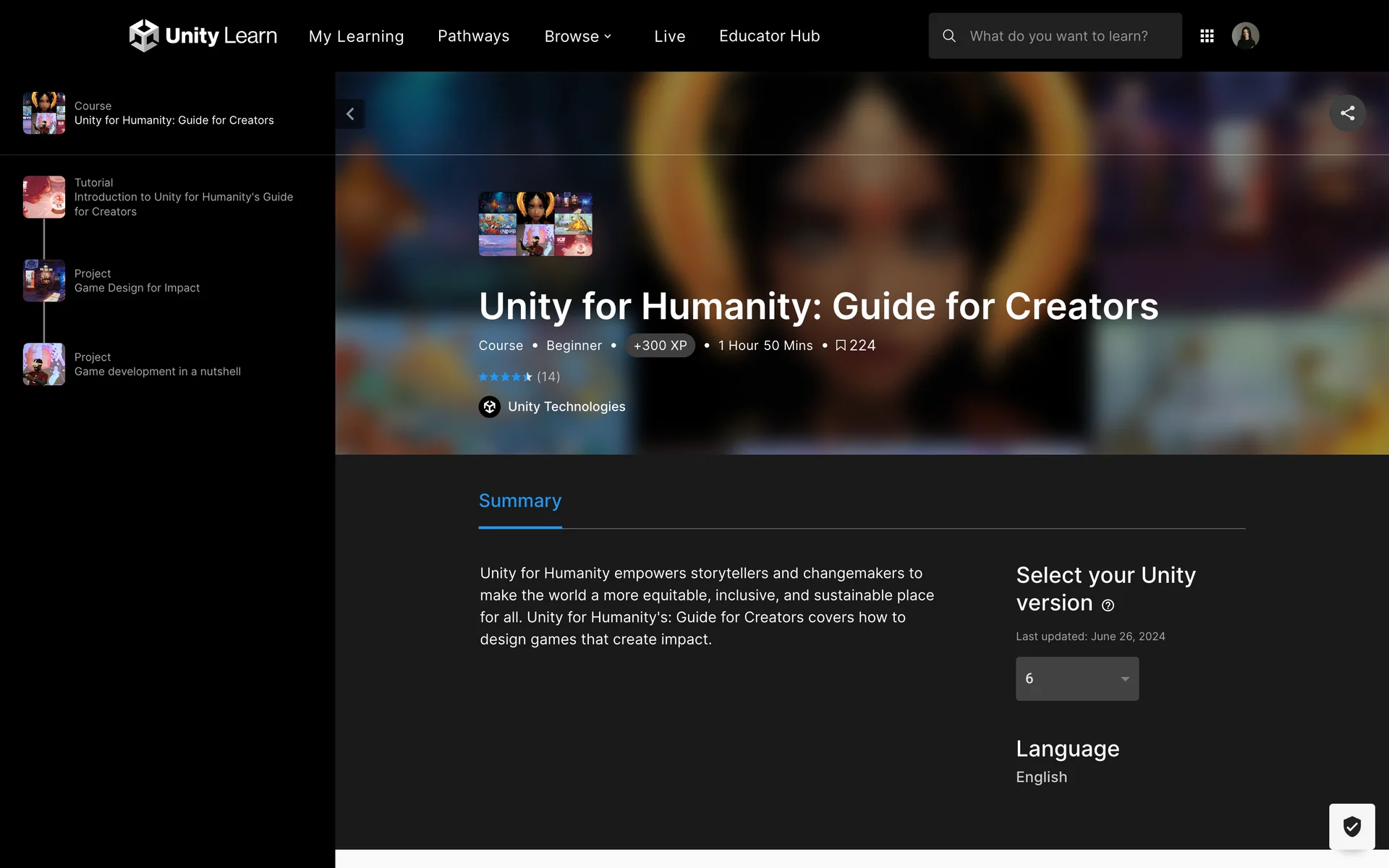This screenshot has width=1389, height=868.
Task: Open Game Design for Impact project
Action: [137, 288]
